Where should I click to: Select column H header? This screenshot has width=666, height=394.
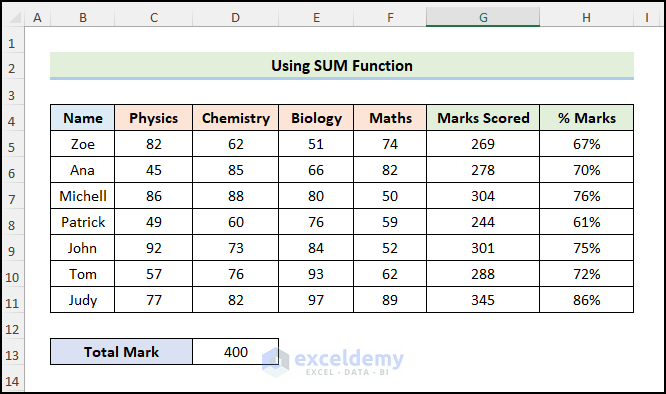point(586,17)
